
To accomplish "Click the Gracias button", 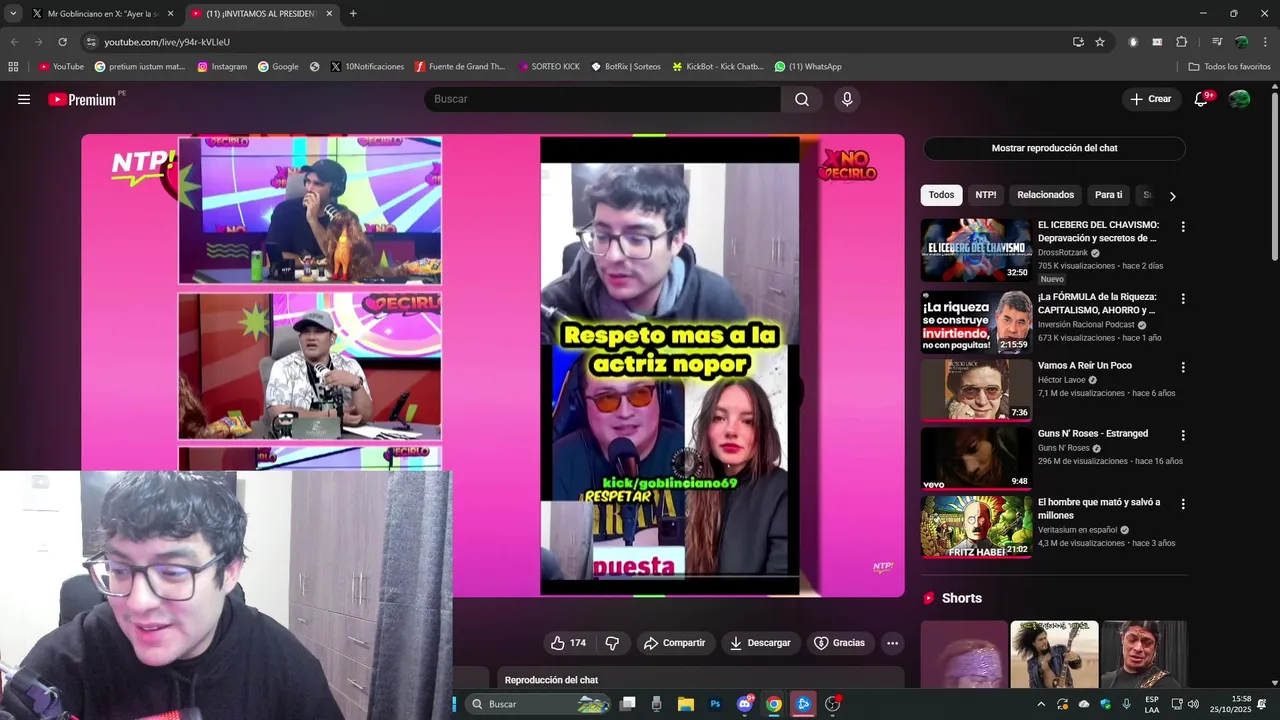I will (839, 643).
